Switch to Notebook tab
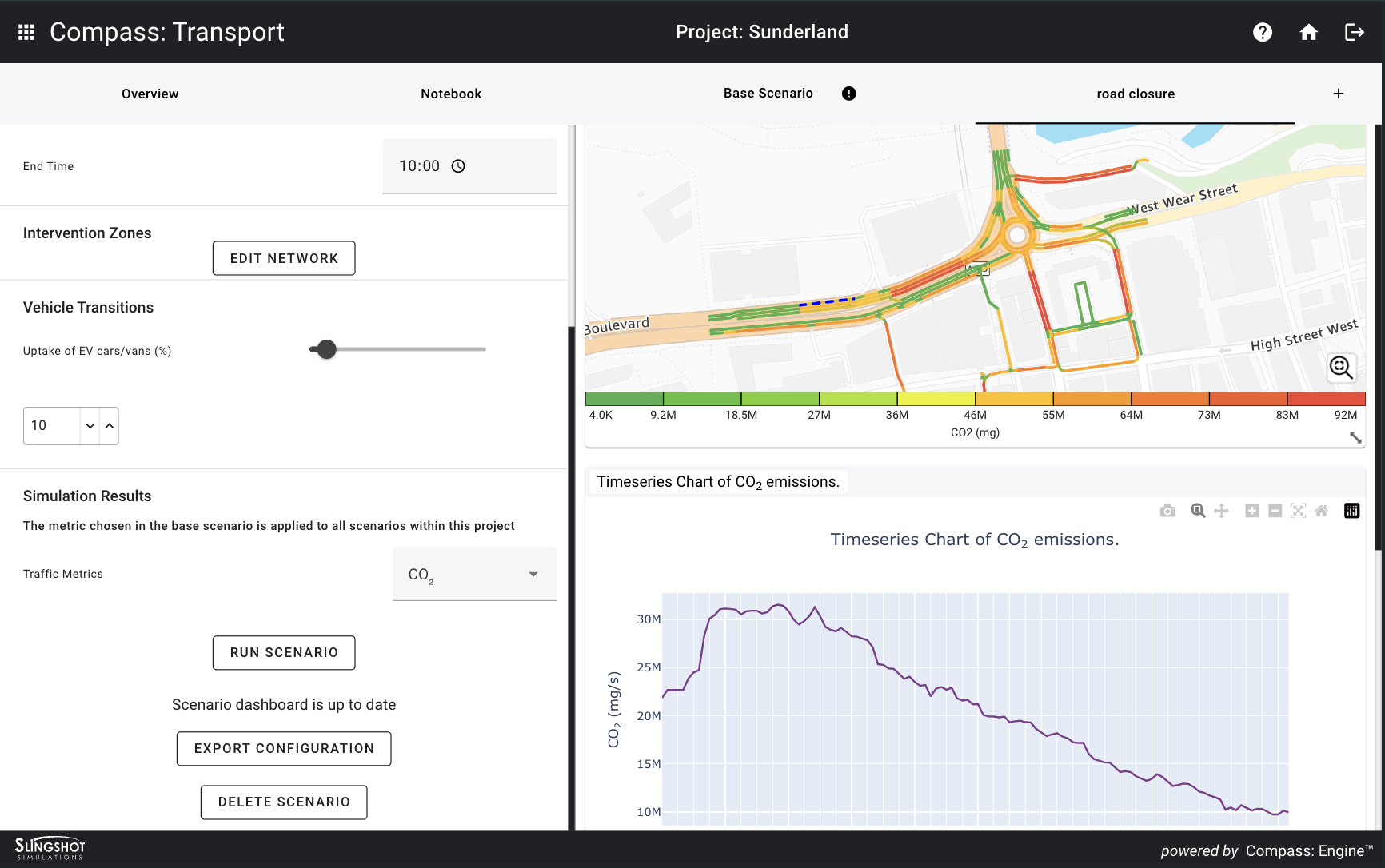 pos(451,94)
